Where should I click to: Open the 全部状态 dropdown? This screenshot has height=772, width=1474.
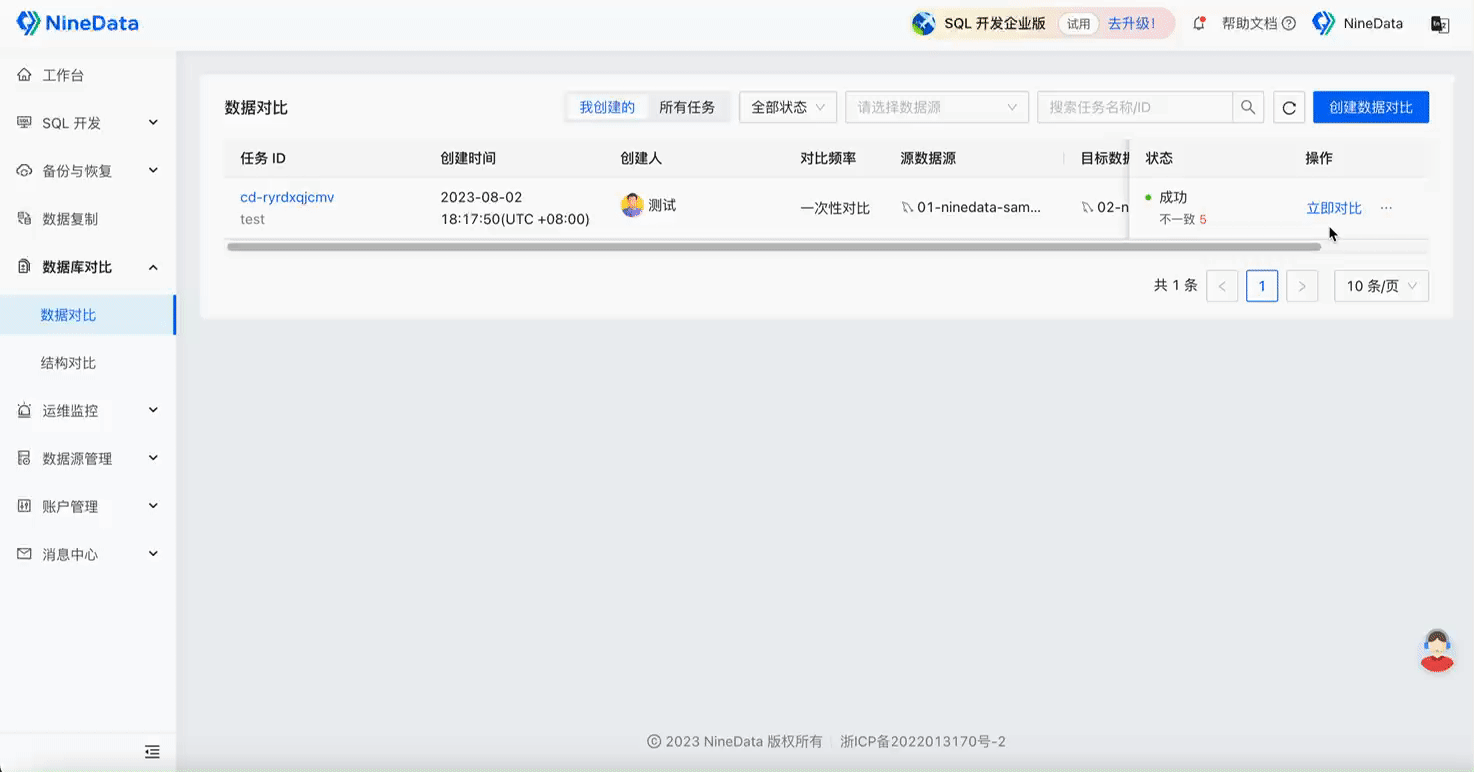787,107
